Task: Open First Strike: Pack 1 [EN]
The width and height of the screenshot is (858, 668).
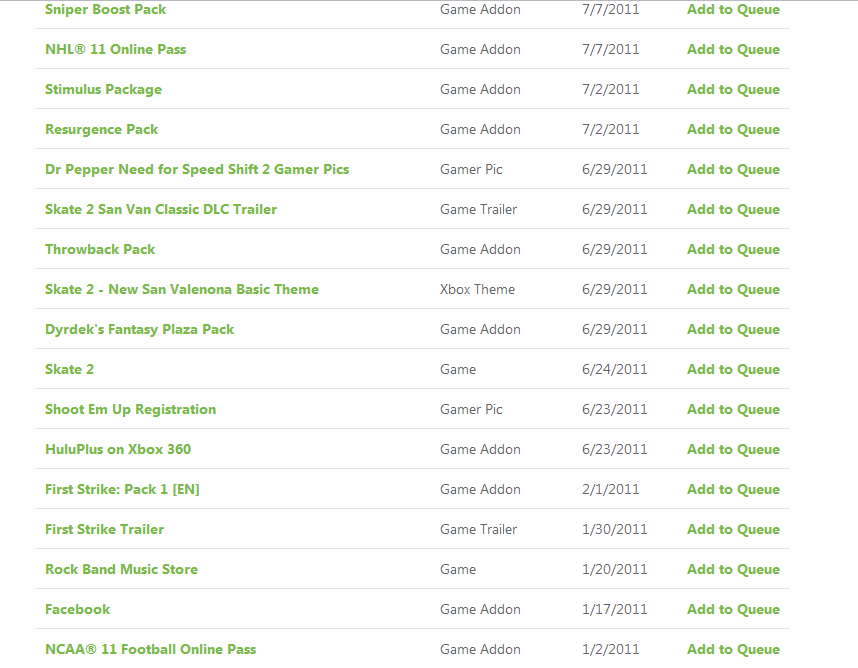Action: [122, 489]
